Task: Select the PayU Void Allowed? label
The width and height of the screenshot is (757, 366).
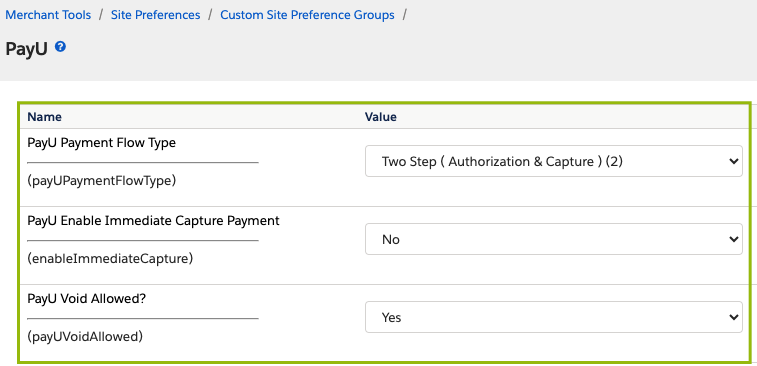Action: click(86, 299)
